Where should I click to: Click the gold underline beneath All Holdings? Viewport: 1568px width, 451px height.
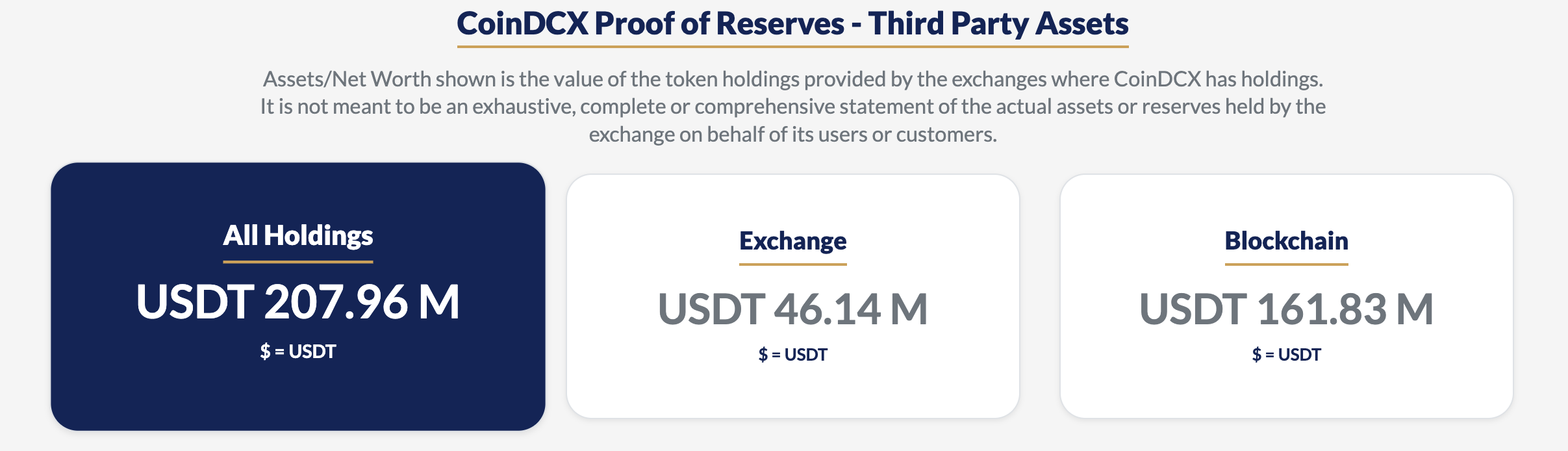(x=298, y=262)
